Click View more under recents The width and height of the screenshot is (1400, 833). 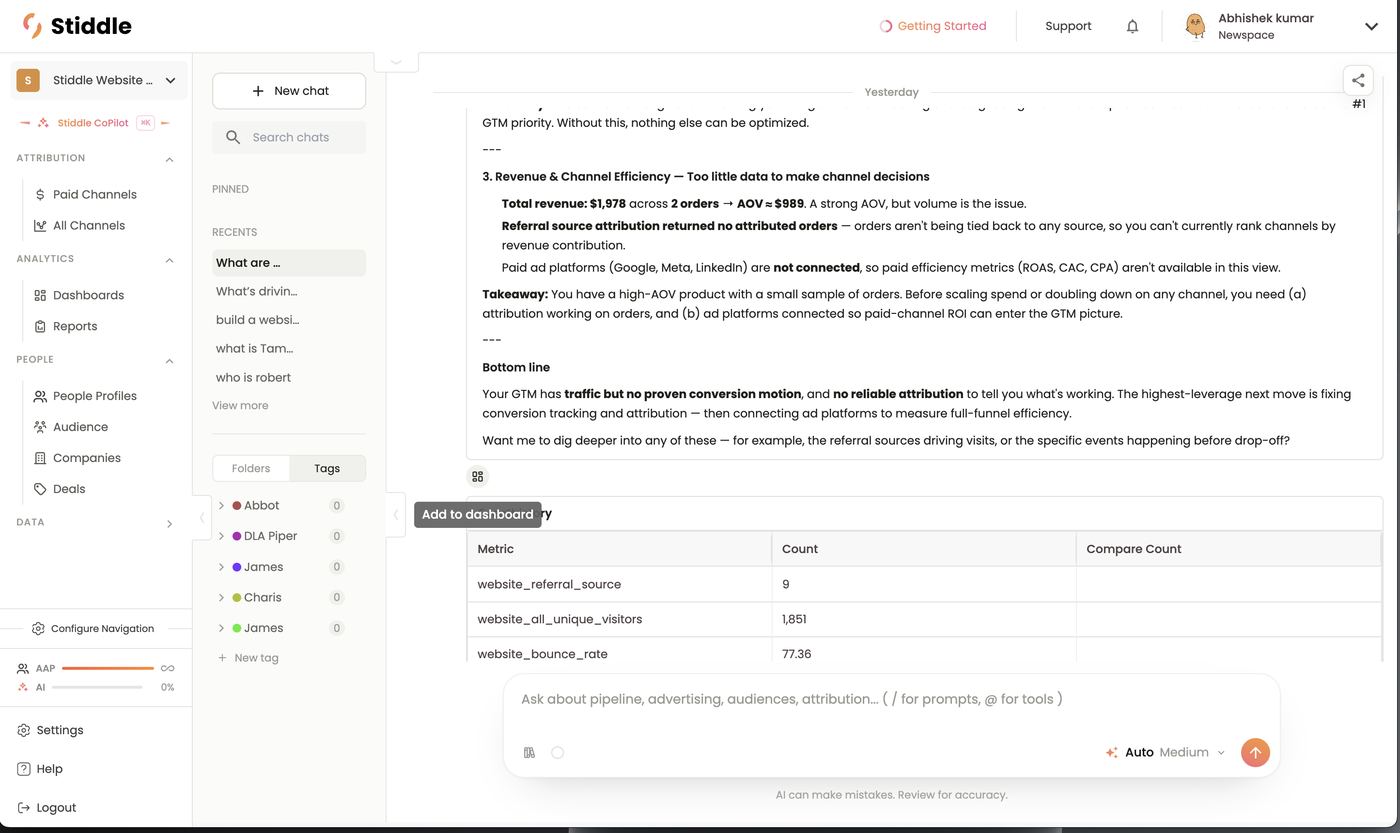pos(240,406)
